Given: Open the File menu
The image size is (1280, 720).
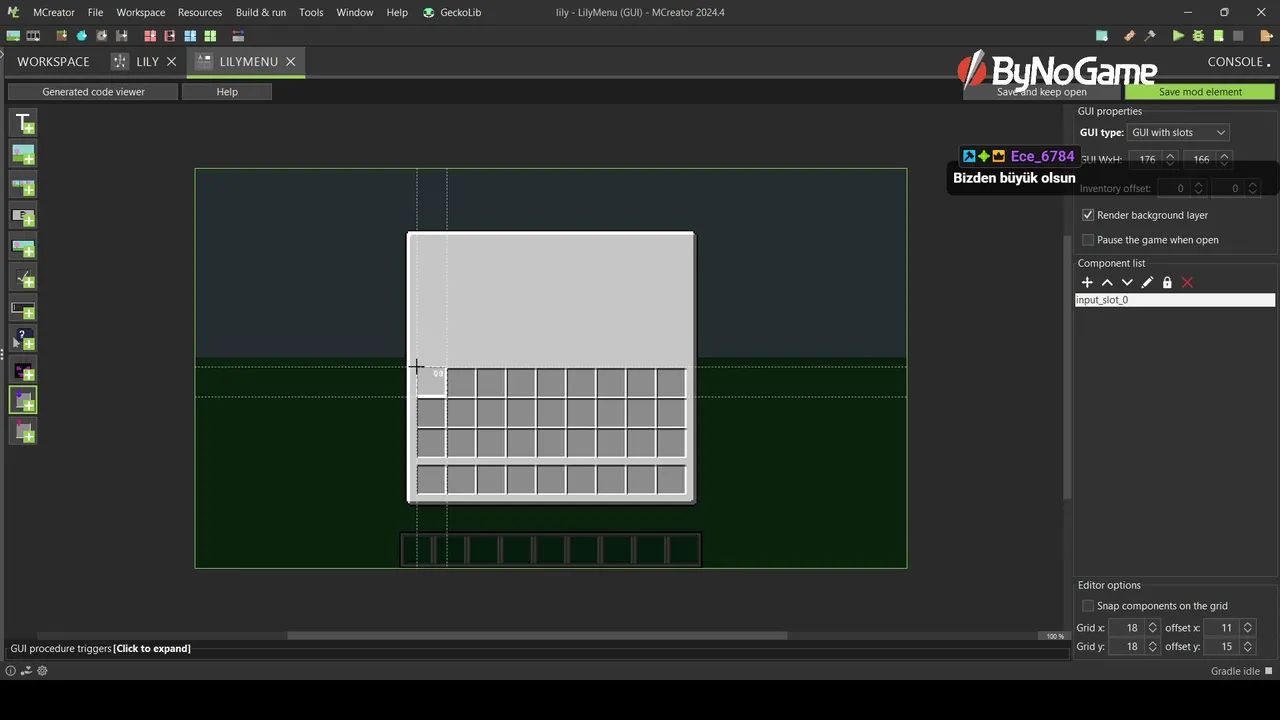Looking at the screenshot, I should pos(95,12).
